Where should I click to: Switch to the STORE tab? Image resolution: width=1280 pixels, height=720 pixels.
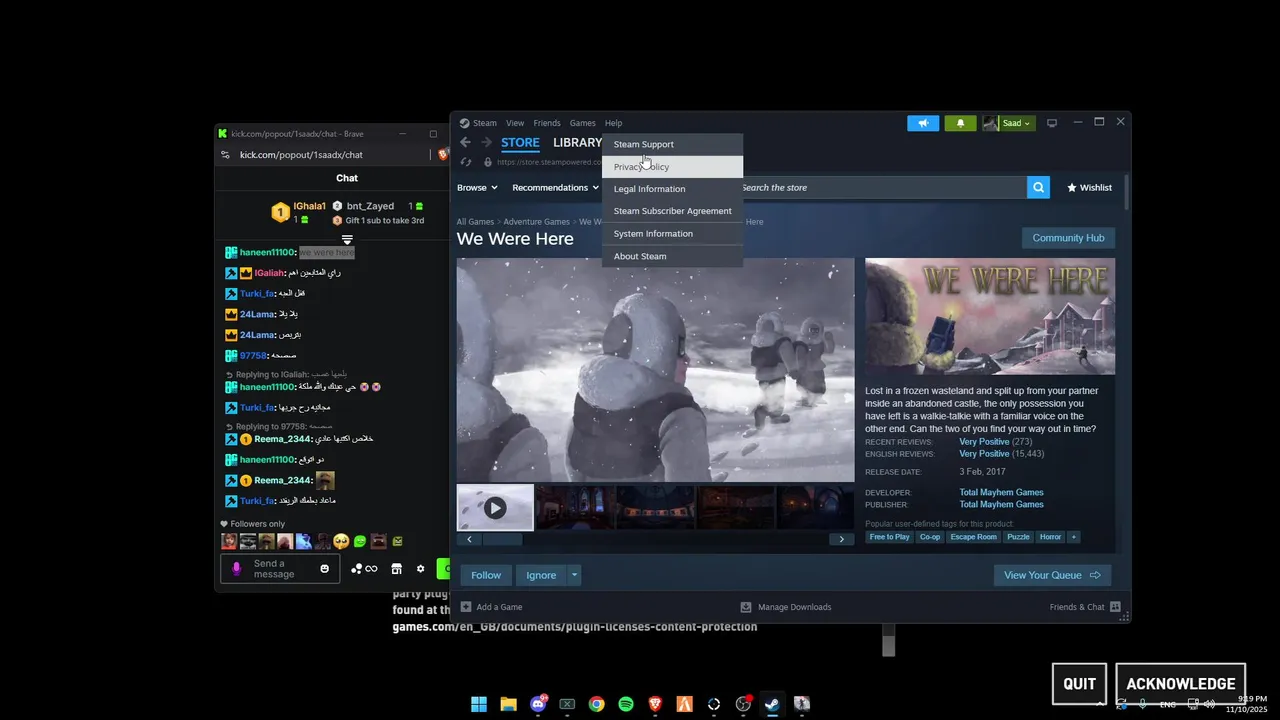(x=520, y=143)
